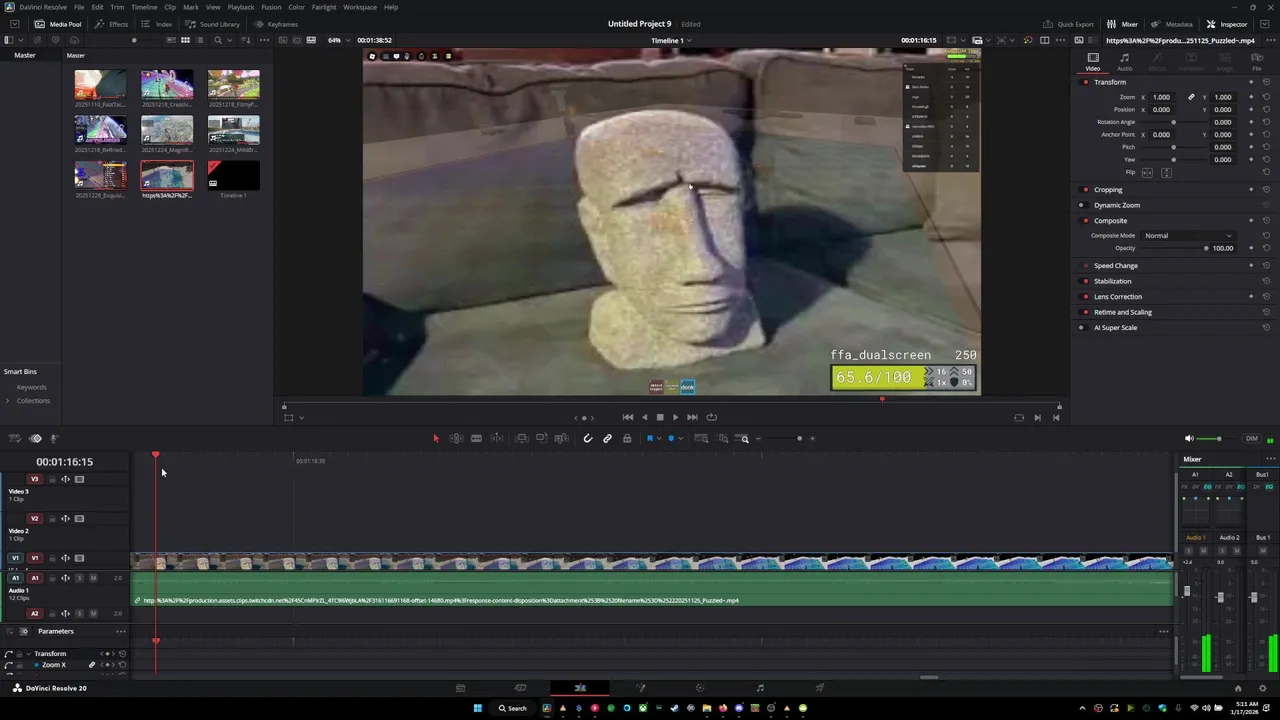Open the File menu
Viewport: 1280px width, 720px height.
(78, 7)
